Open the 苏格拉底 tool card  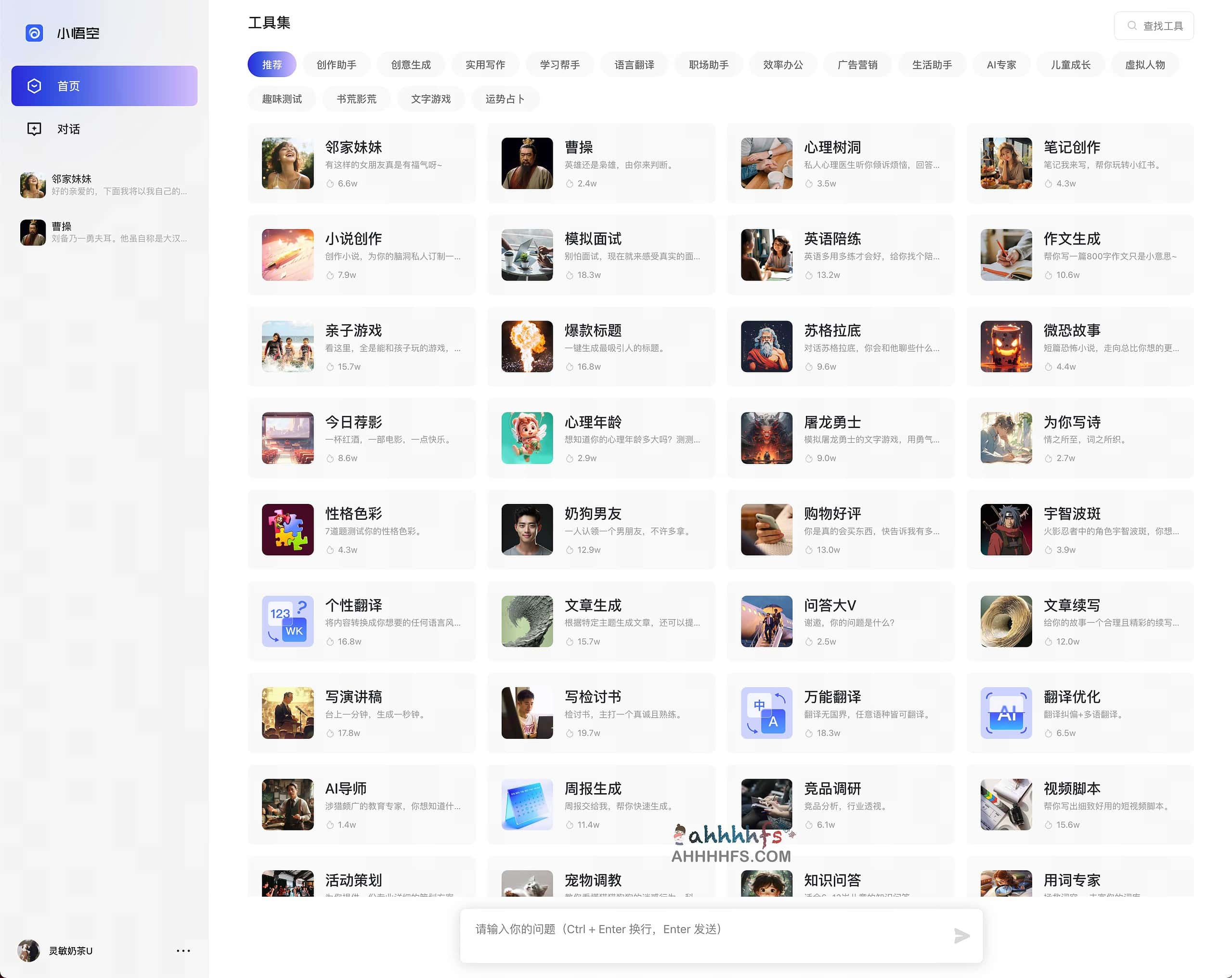[840, 347]
